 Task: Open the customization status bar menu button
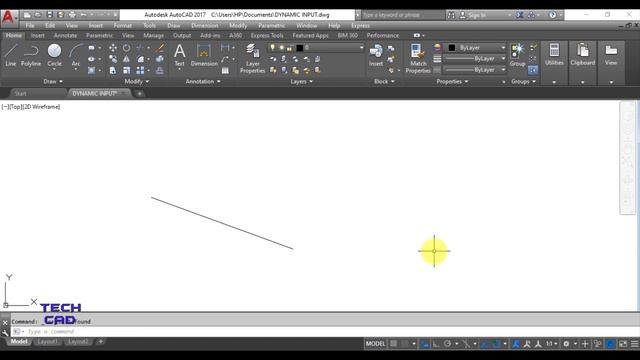pos(634,344)
